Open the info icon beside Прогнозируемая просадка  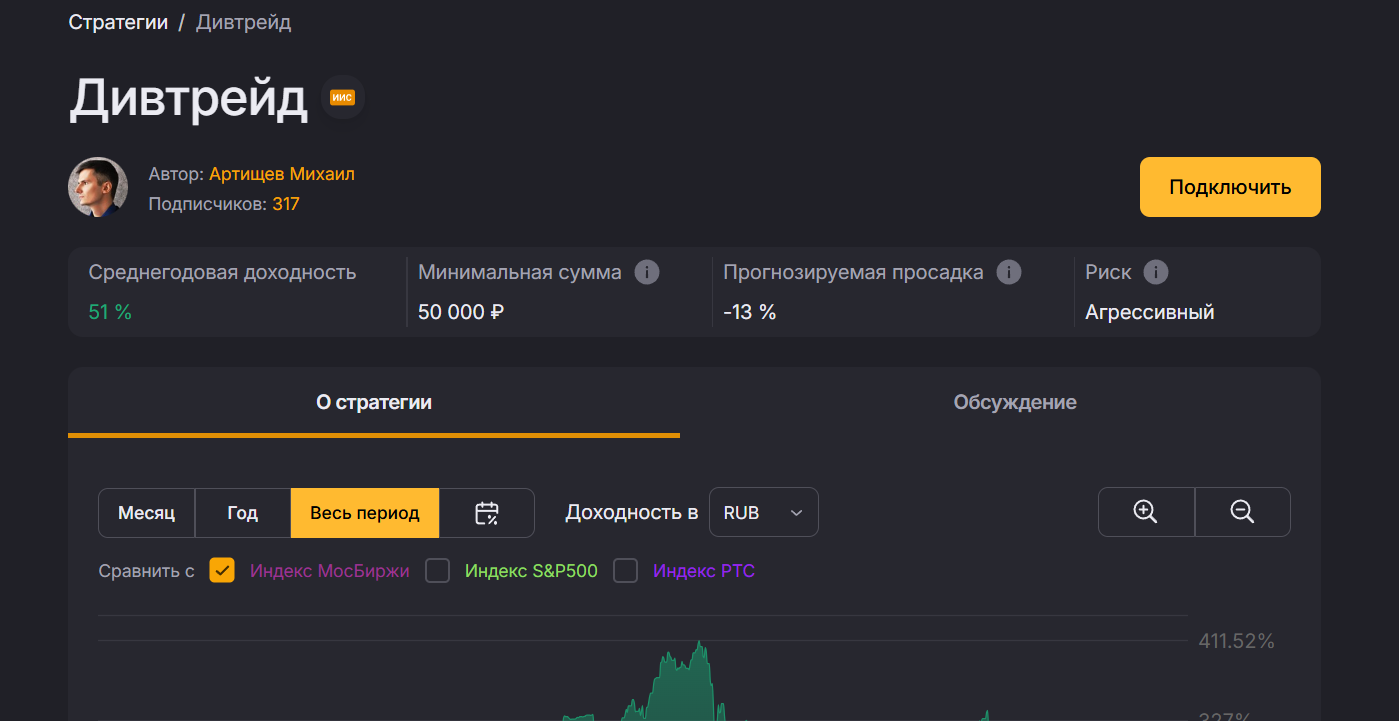[x=1009, y=272]
